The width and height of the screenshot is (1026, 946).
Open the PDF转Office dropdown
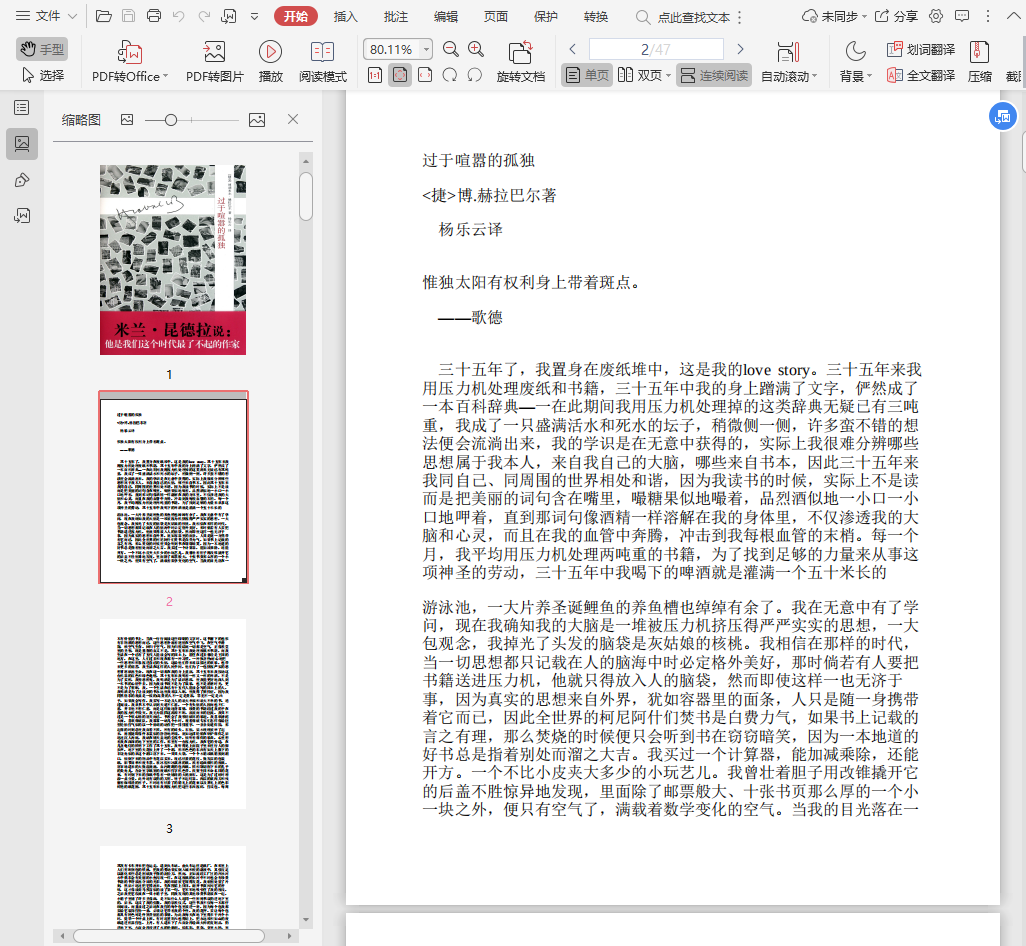(130, 62)
